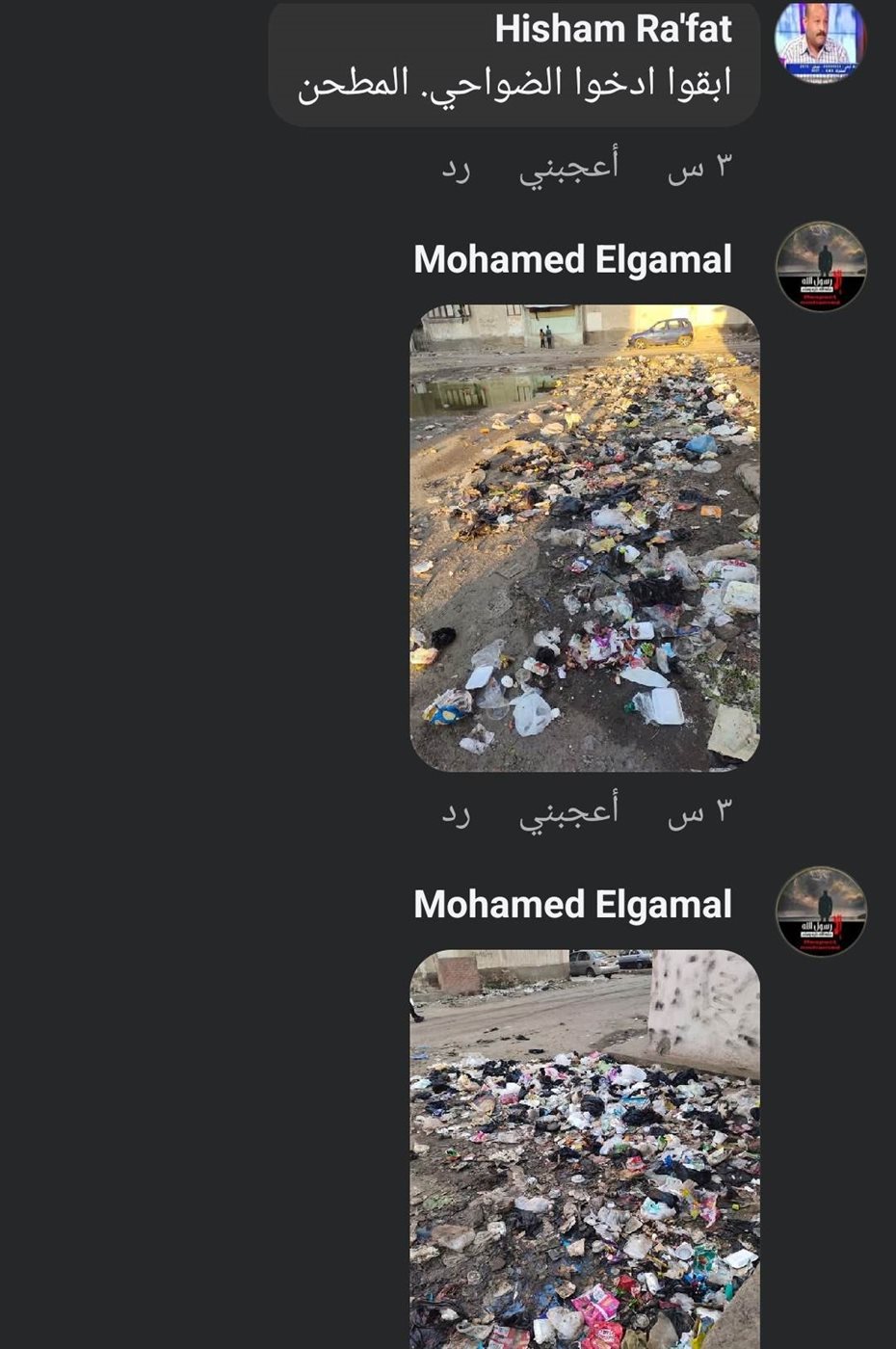Viewport: 896px width, 1349px height.
Task: Click Mohamed Elgamal name above first garbage photo
Action: pyautogui.click(x=573, y=259)
